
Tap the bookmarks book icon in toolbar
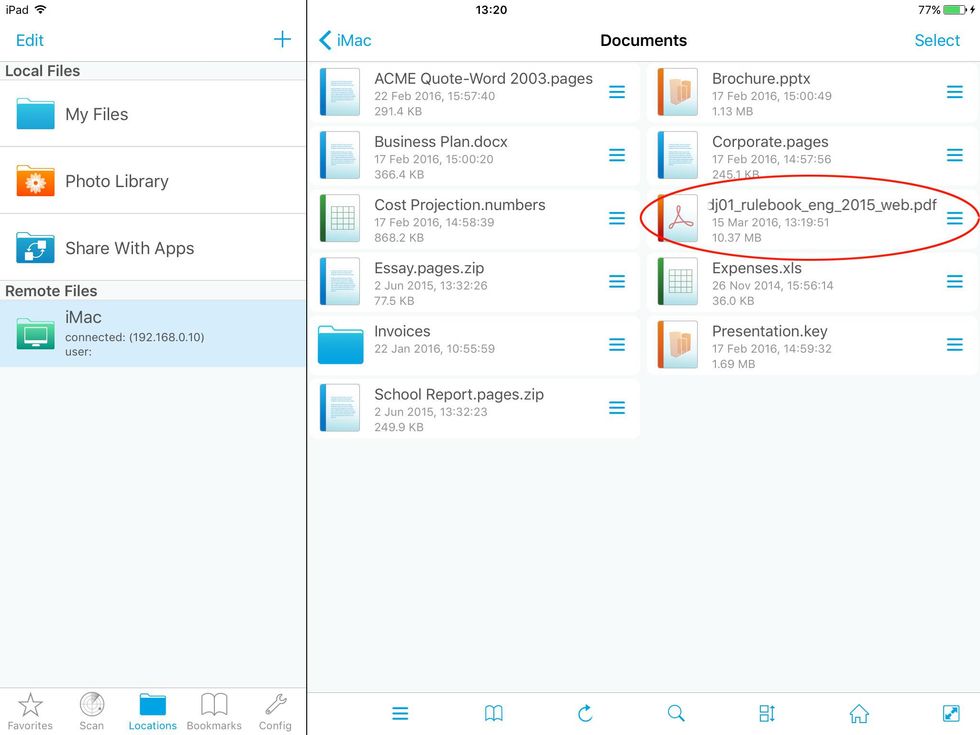[x=494, y=713]
